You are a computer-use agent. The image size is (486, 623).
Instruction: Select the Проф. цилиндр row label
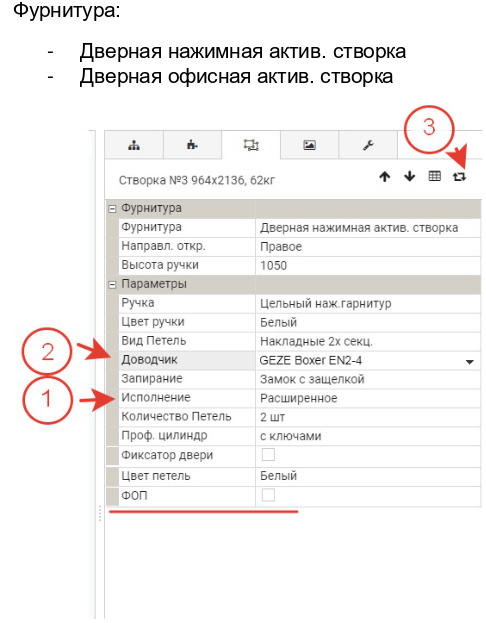[x=164, y=436]
